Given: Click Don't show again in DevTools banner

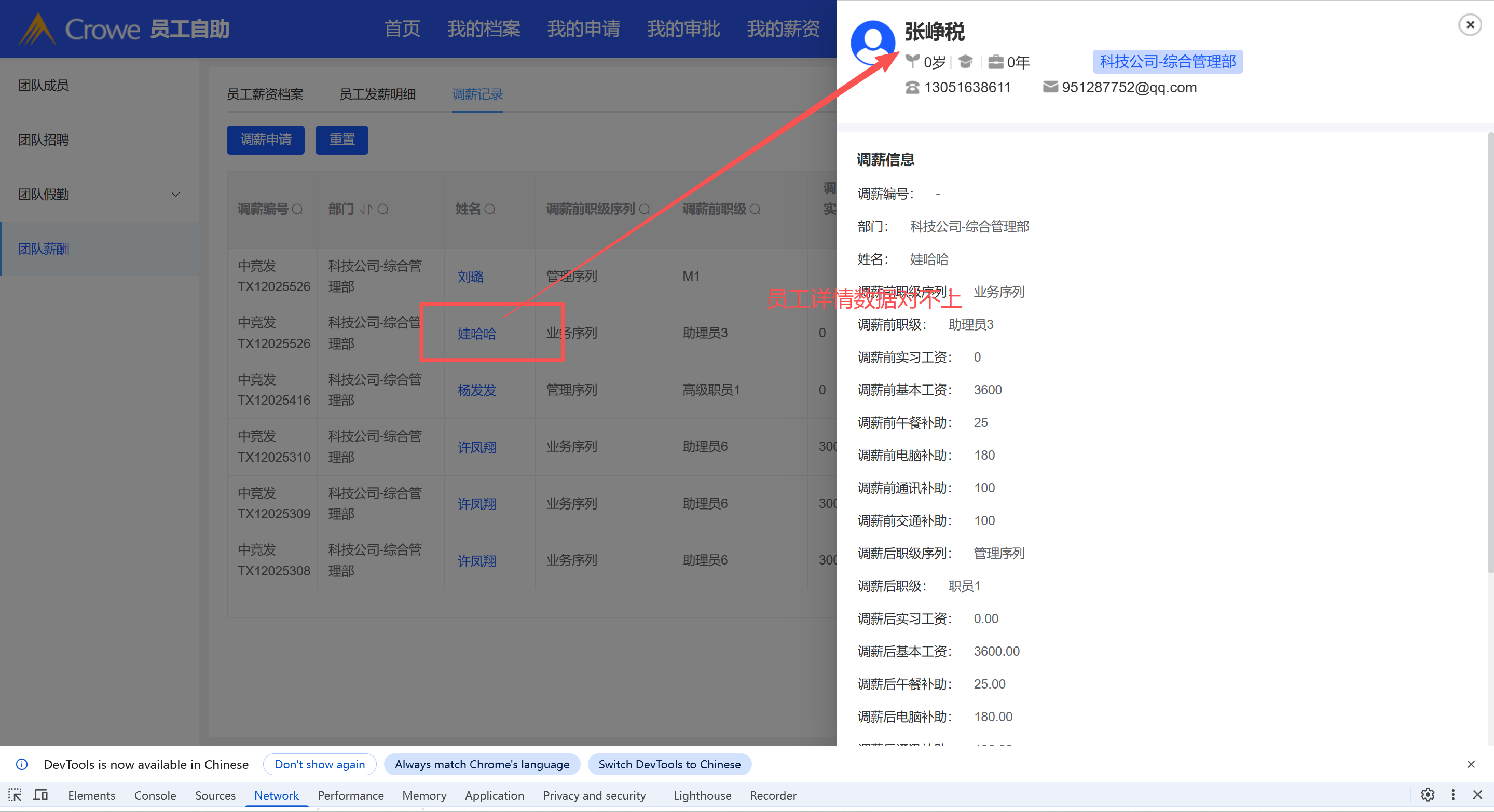Looking at the screenshot, I should (x=320, y=764).
